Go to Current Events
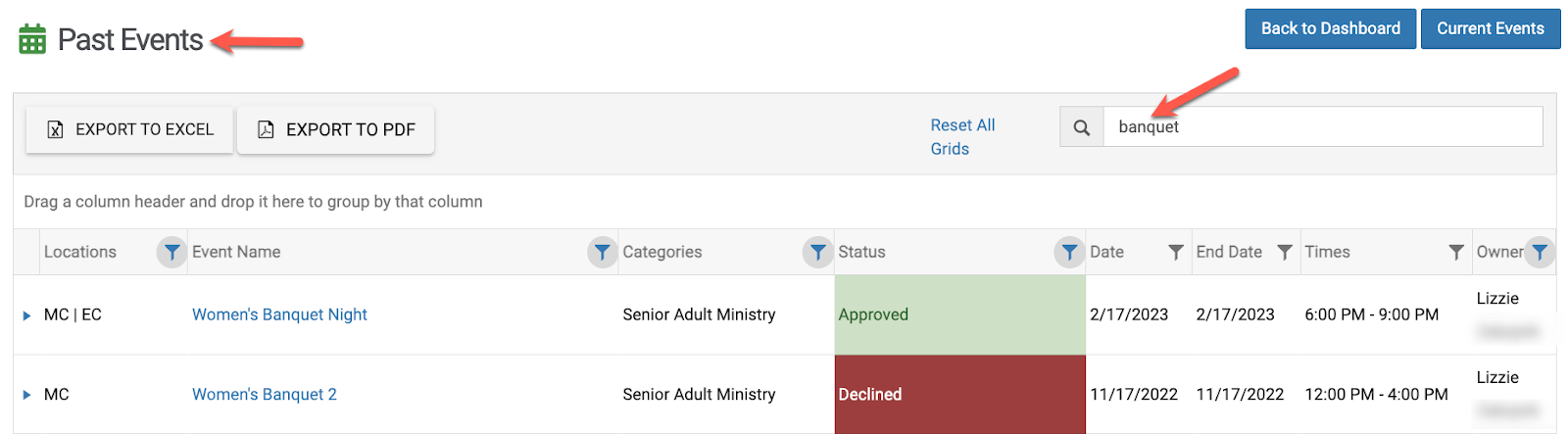This screenshot has width=1568, height=434. (1490, 28)
